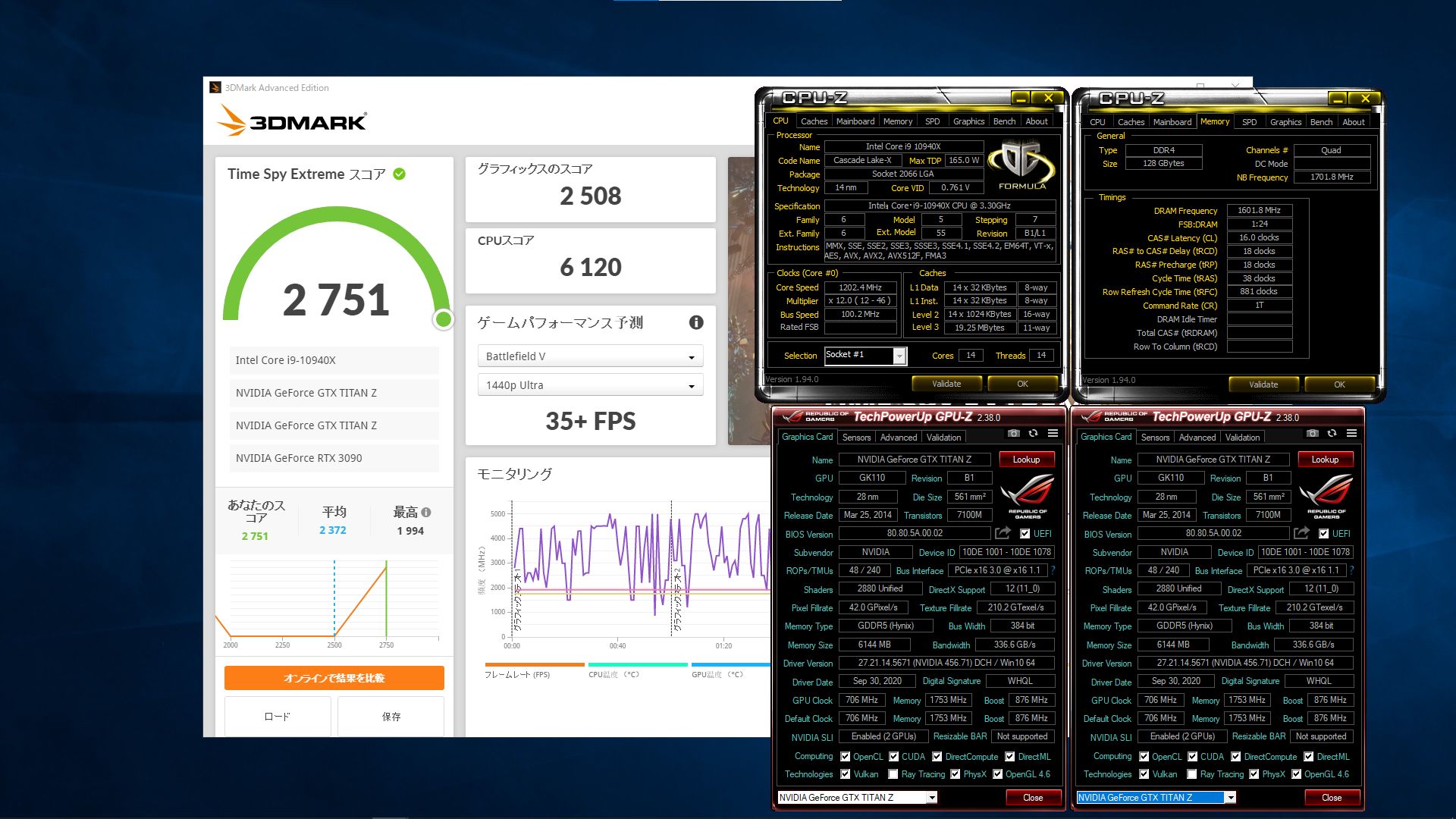This screenshot has width=1456, height=819.
Task: Click info icon beside game performance estimate
Action: click(x=696, y=322)
